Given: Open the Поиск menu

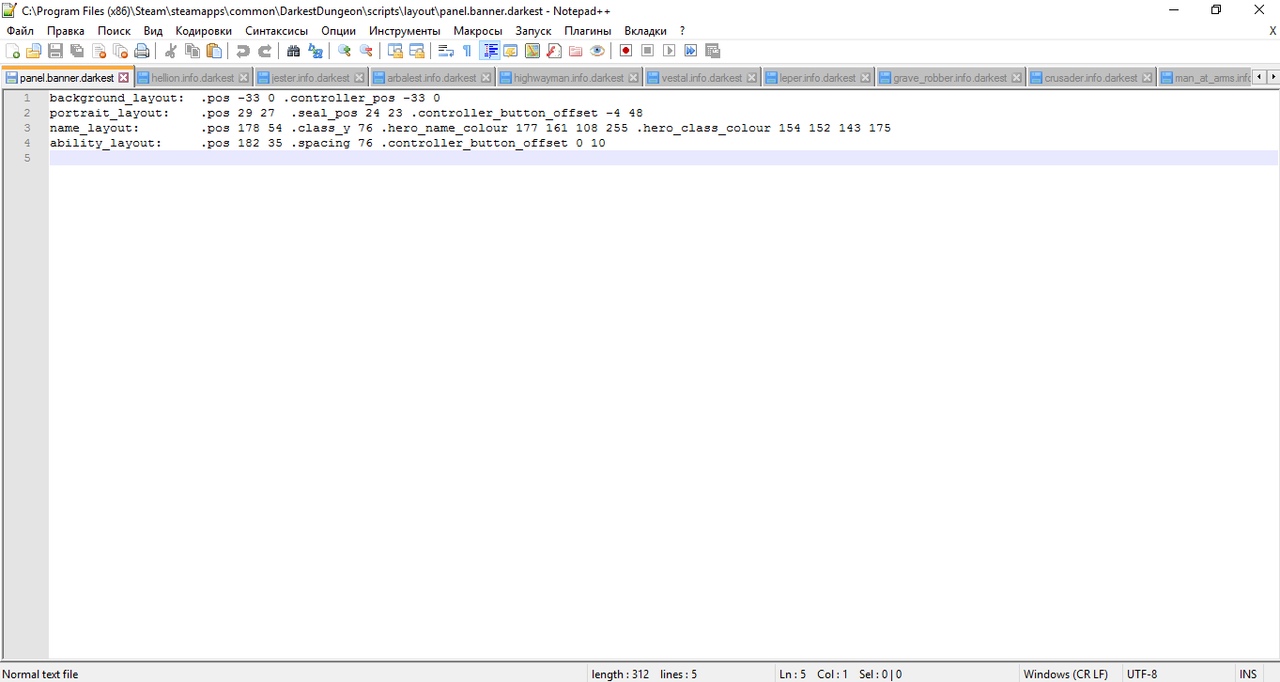Looking at the screenshot, I should point(114,31).
